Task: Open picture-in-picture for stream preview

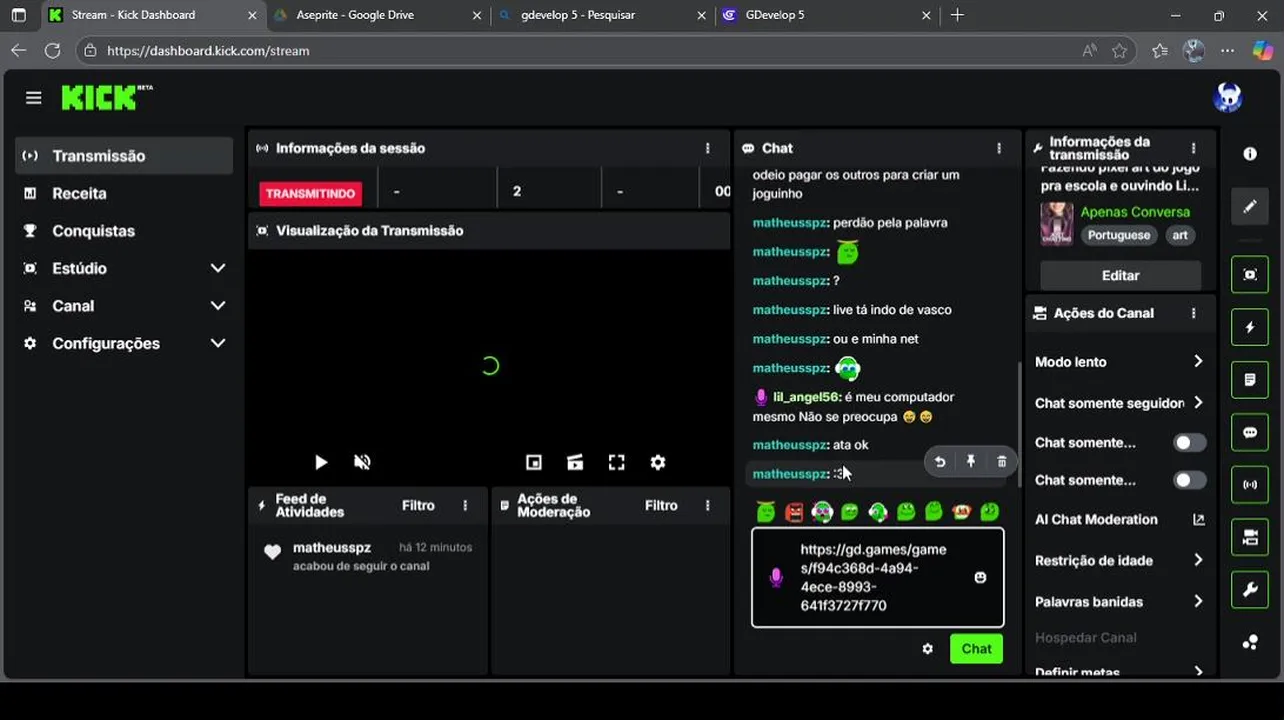Action: point(534,462)
